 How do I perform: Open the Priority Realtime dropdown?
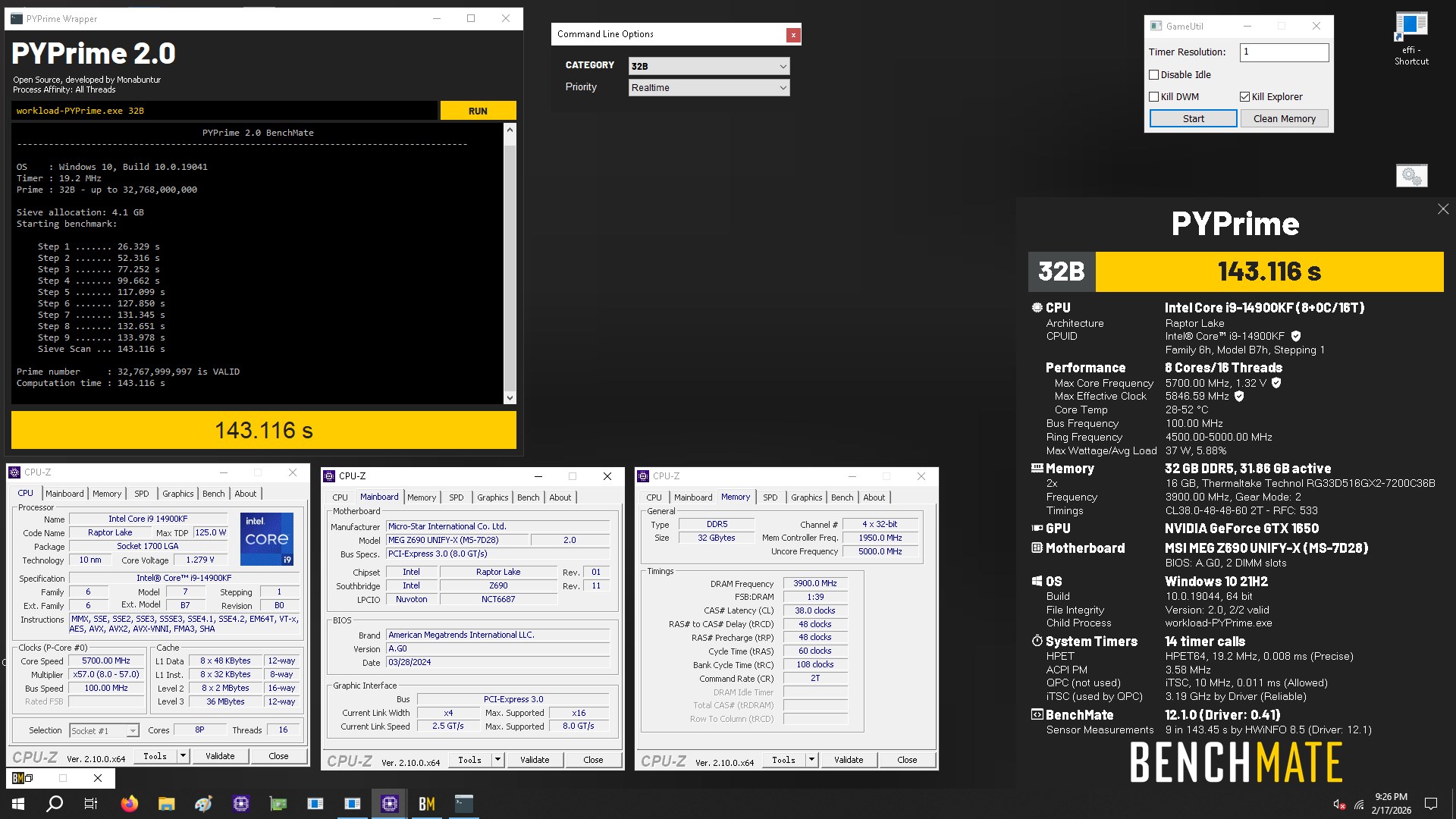pos(709,87)
